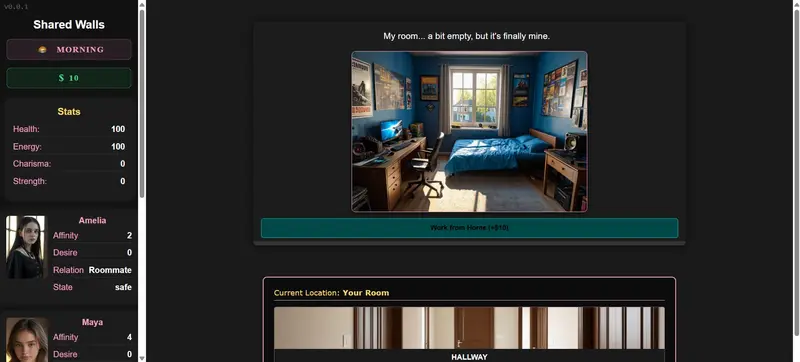Click the main page scrollbar thumb
The image size is (800, 362).
click(x=796, y=172)
